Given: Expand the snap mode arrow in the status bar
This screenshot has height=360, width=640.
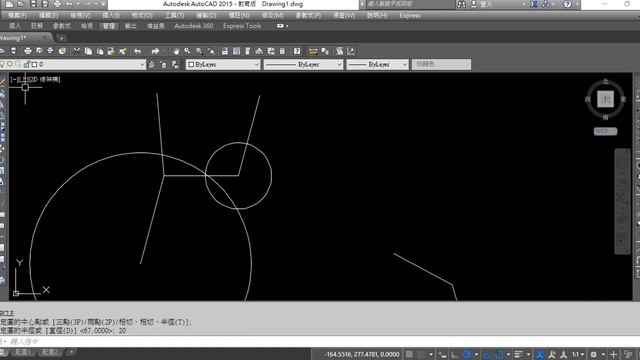Looking at the screenshot, I should (x=431, y=354).
